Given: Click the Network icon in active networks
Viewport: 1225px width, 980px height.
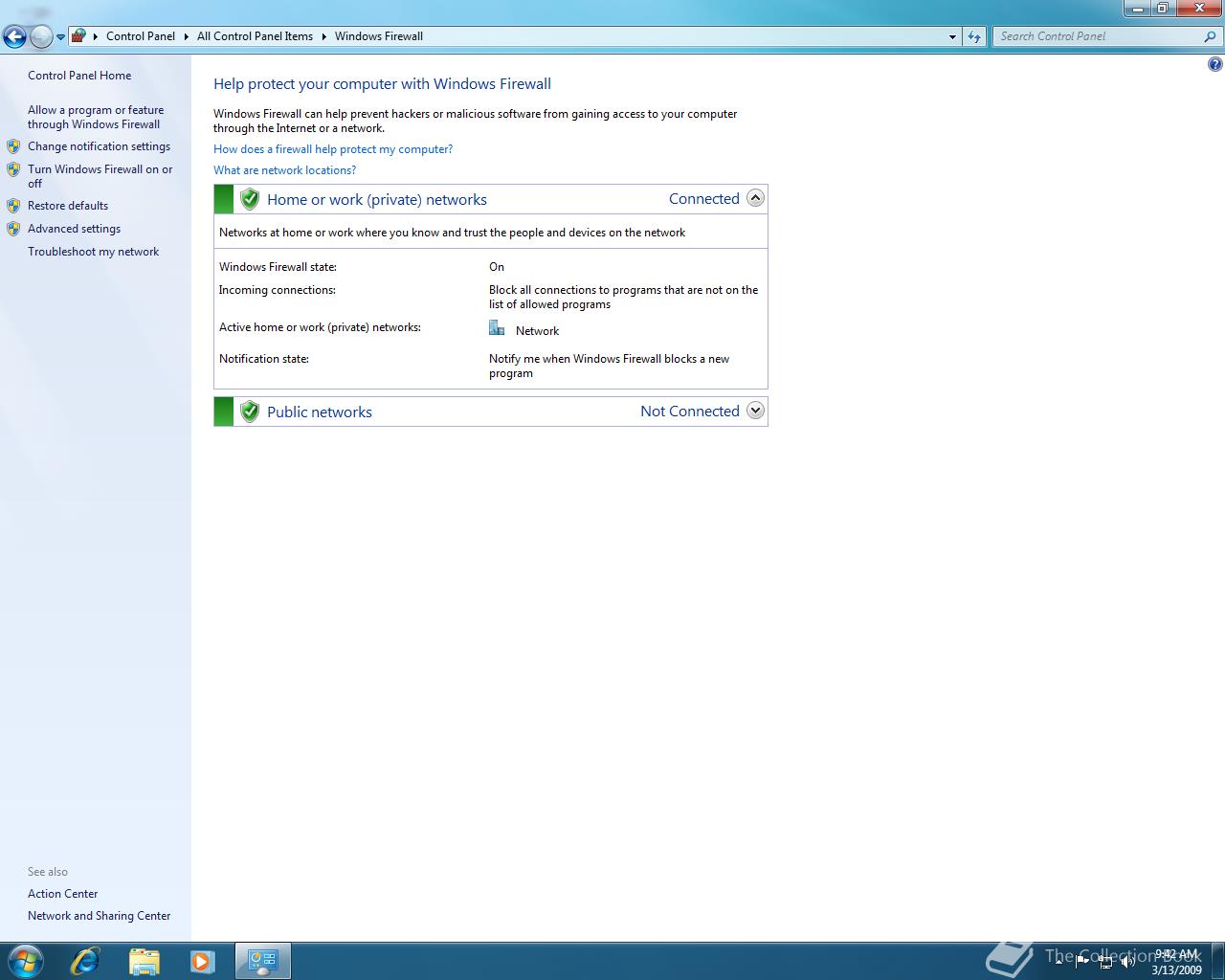Looking at the screenshot, I should 497,328.
